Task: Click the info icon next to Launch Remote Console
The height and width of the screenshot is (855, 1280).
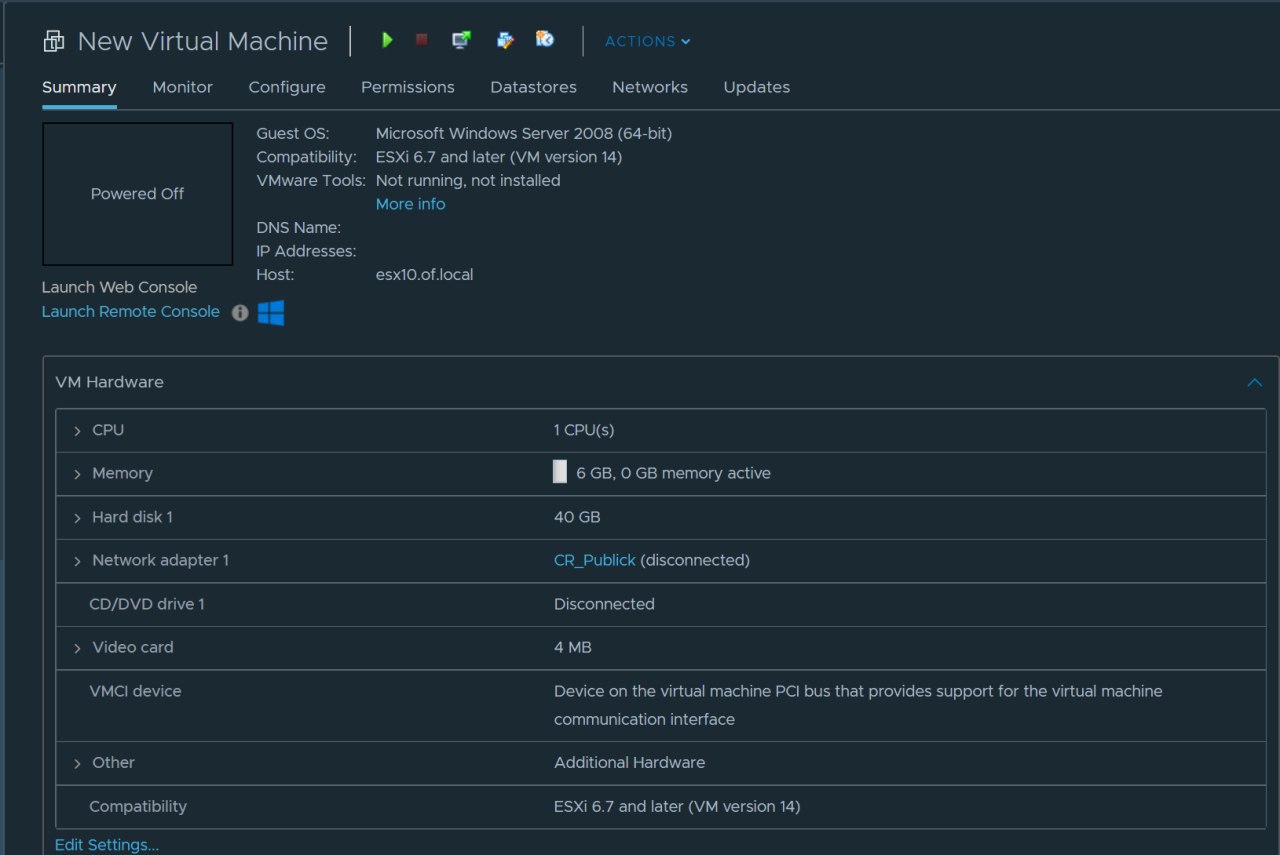Action: pos(240,312)
